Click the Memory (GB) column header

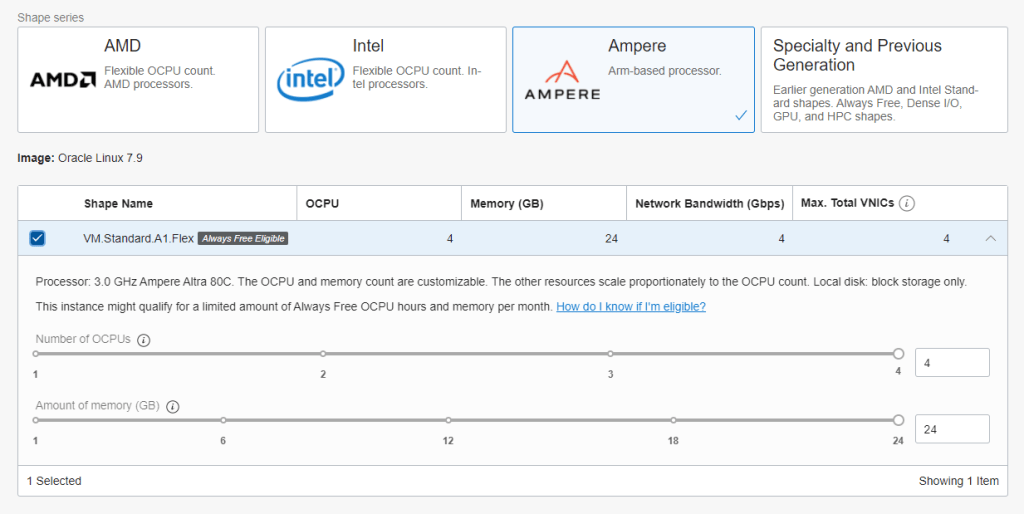pyautogui.click(x=506, y=204)
